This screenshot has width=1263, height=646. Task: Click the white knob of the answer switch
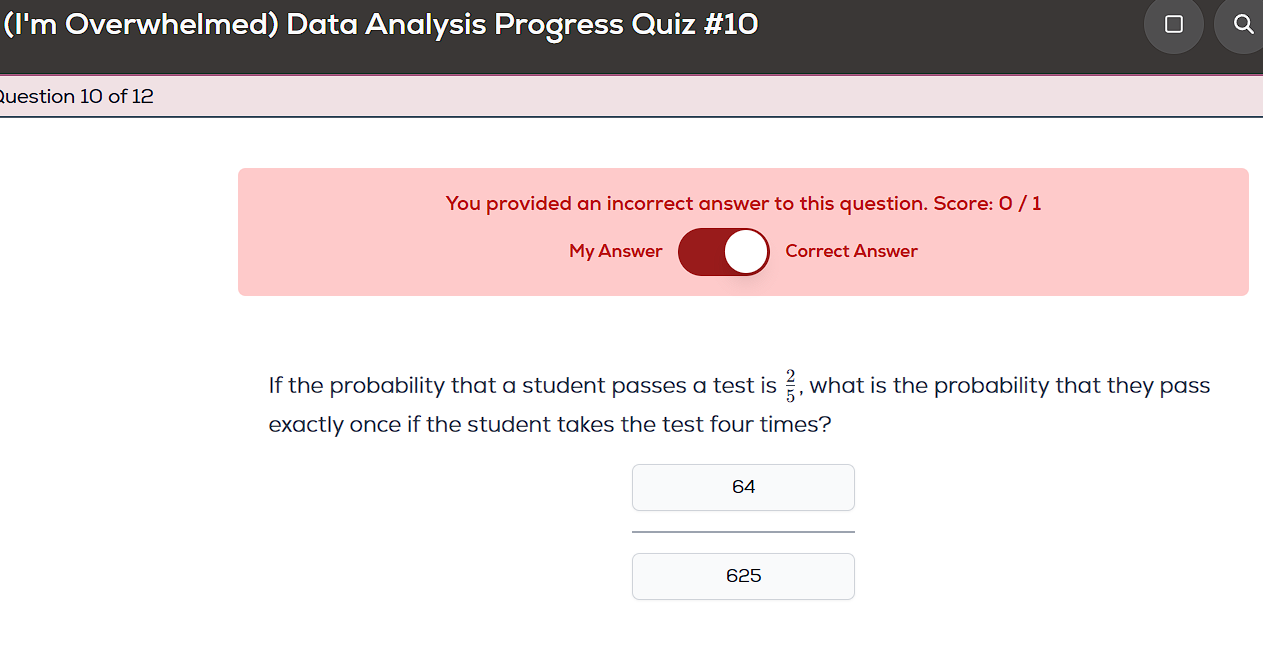point(746,252)
